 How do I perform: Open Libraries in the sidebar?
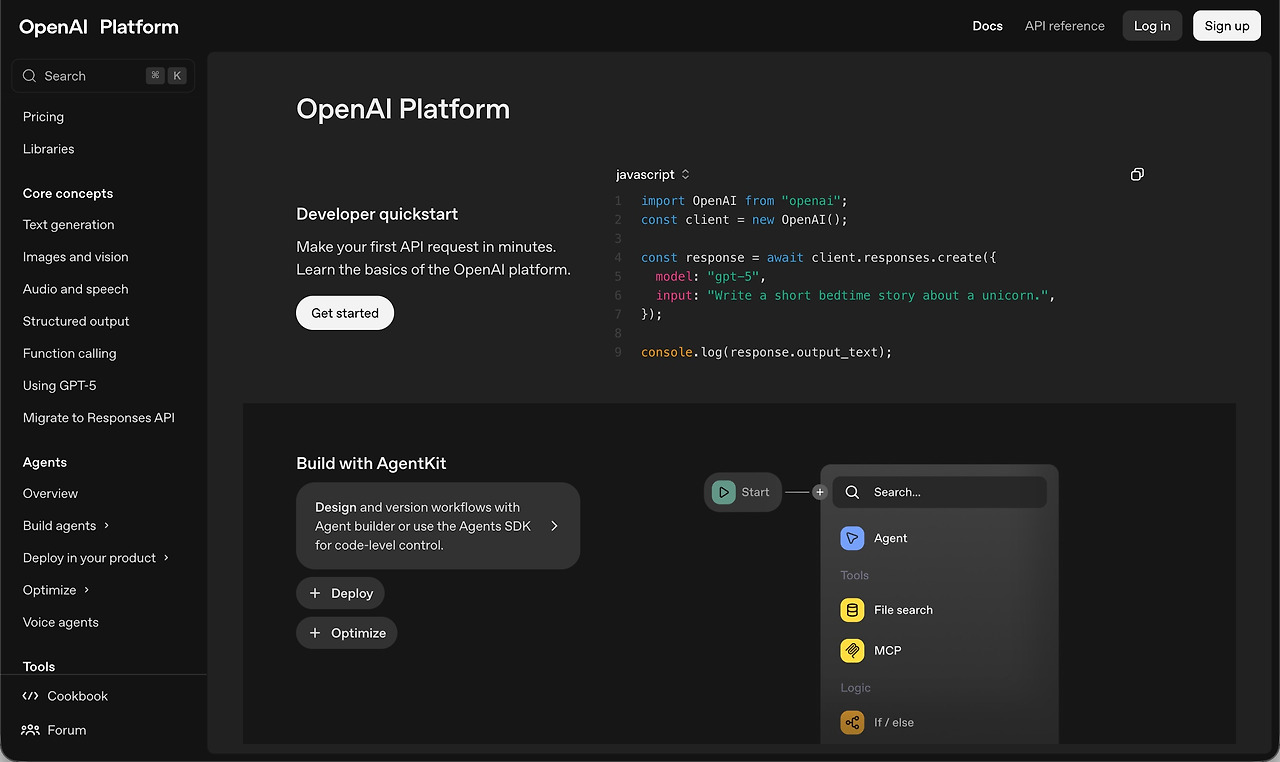(49, 149)
